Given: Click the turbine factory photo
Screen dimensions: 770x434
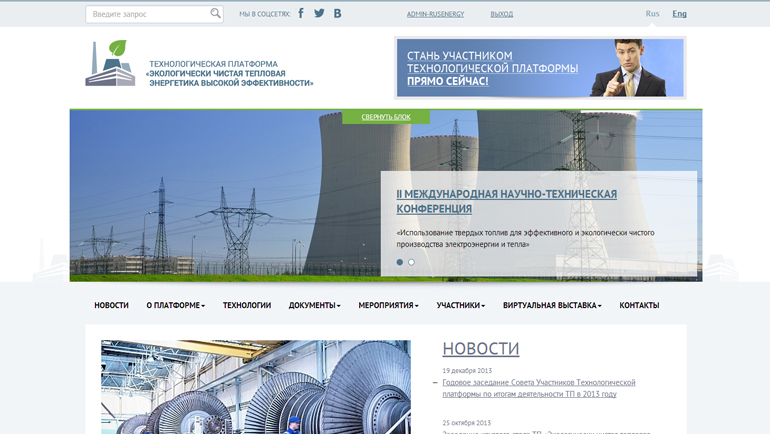Looking at the screenshot, I should (256, 387).
